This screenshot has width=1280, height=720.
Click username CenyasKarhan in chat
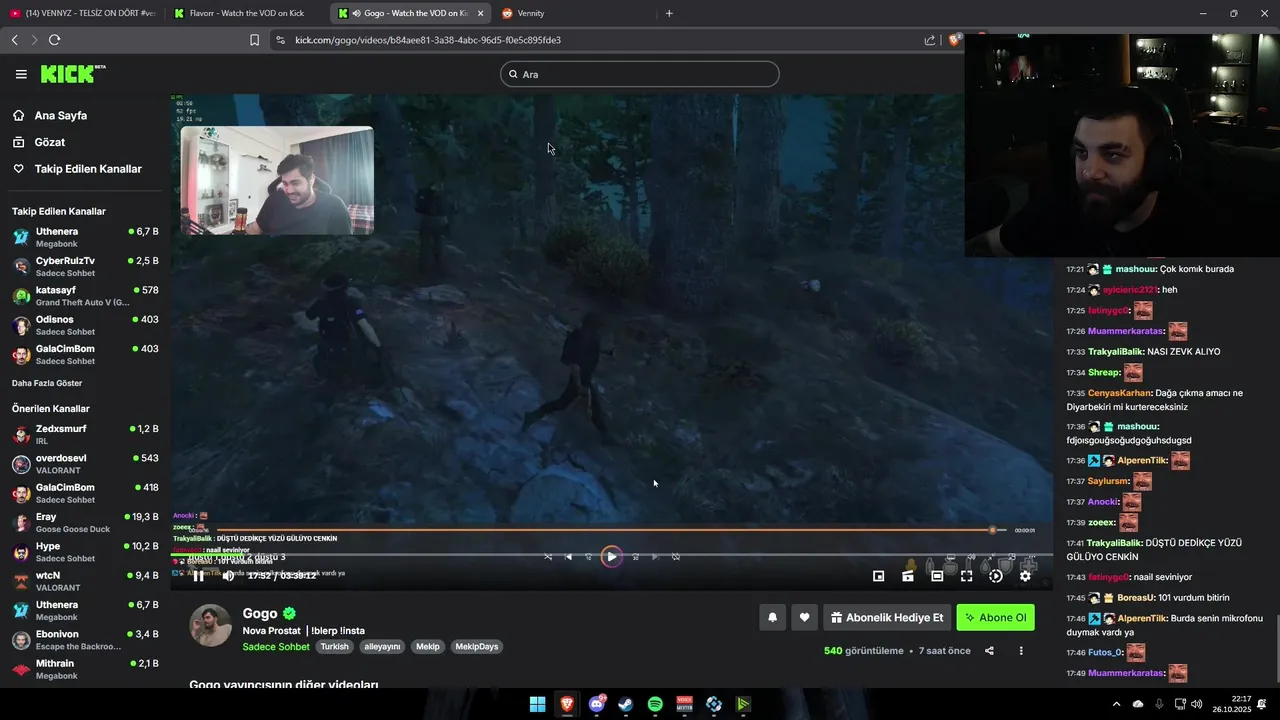[1119, 393]
